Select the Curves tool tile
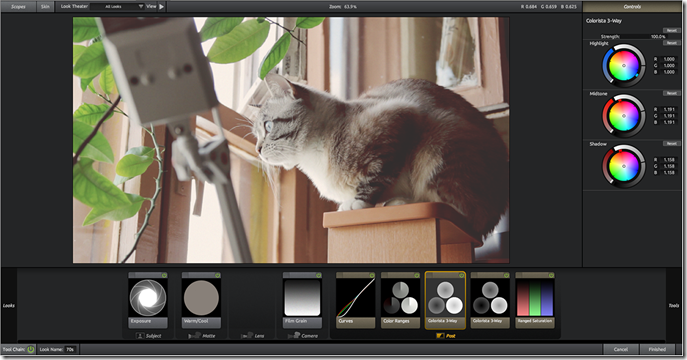This screenshot has height=360, width=687. click(356, 300)
